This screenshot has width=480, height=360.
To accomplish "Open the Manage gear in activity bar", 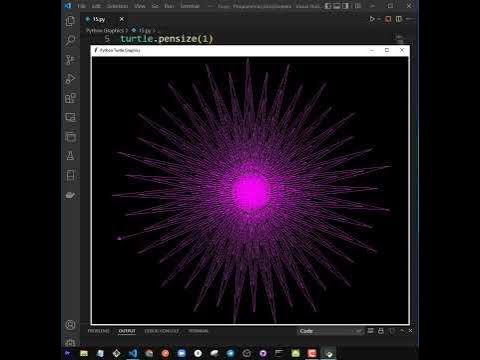I will (x=70, y=342).
